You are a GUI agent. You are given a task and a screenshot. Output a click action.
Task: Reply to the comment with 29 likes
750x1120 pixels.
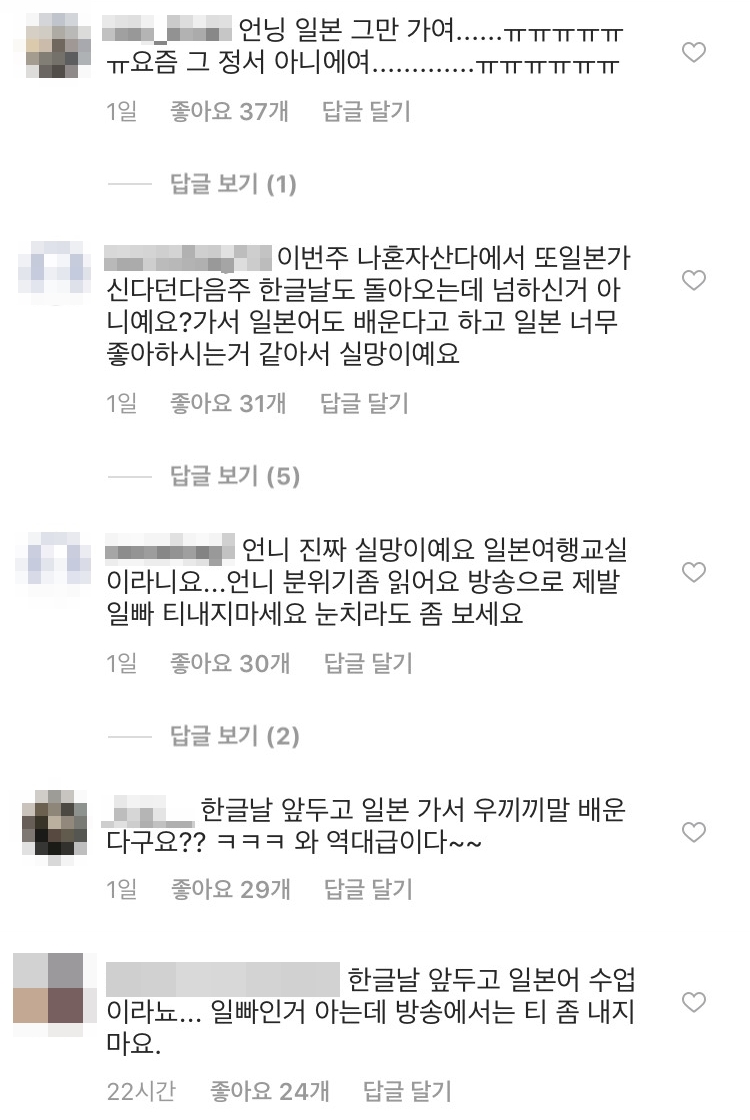point(369,889)
